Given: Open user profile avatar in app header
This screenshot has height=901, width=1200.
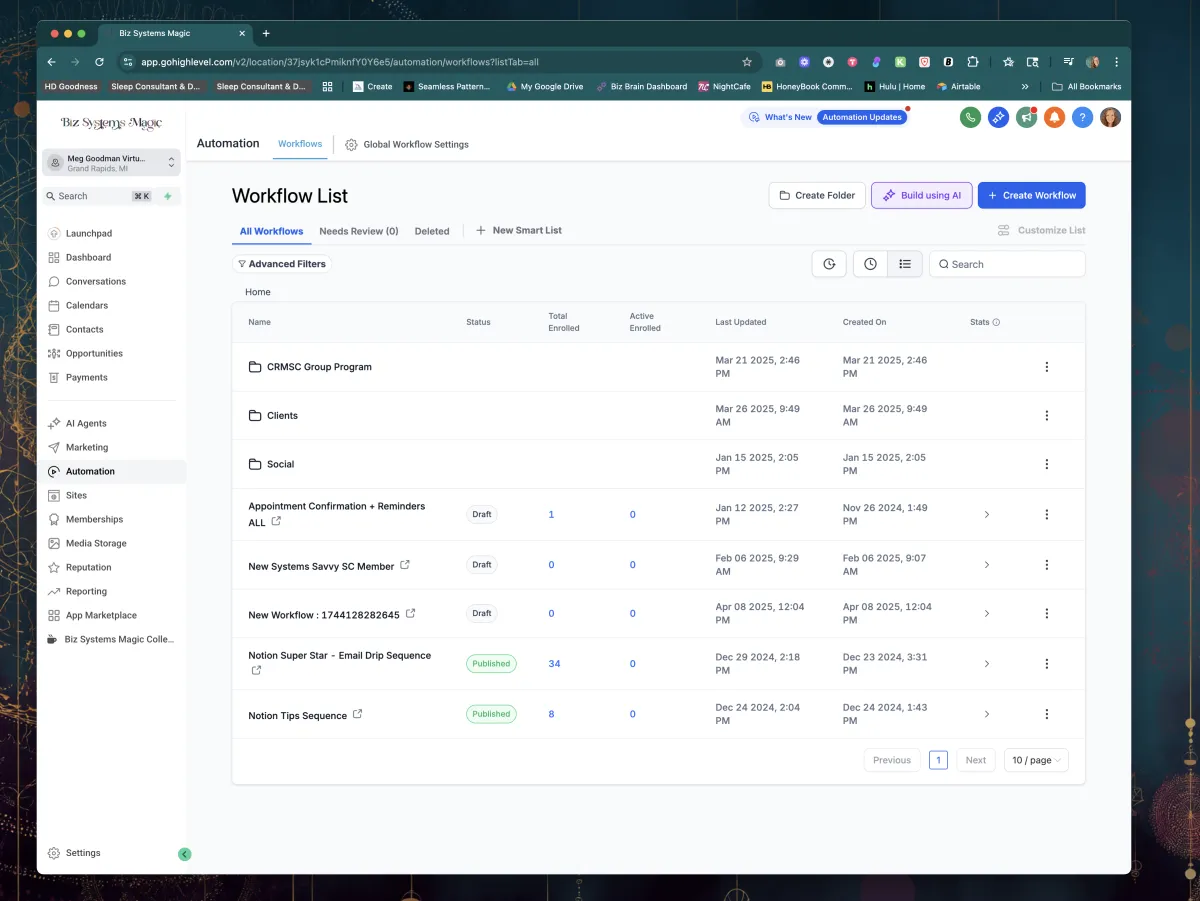Looking at the screenshot, I should coord(1110,117).
